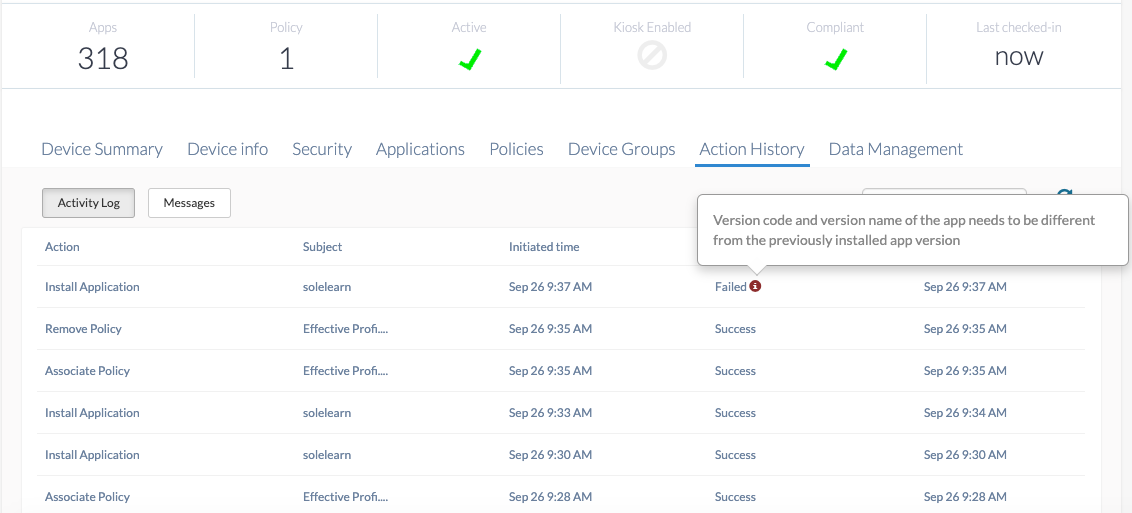Click the Apps count 318
The height and width of the screenshot is (513, 1132).
pos(103,58)
